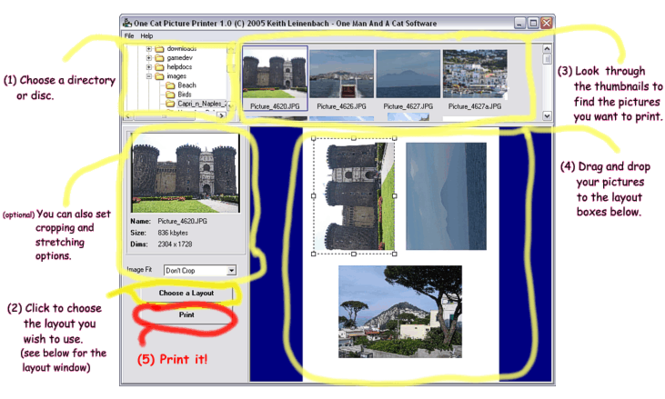This screenshot has width=665, height=399.
Task: Open the File menu
Action: [x=129, y=36]
